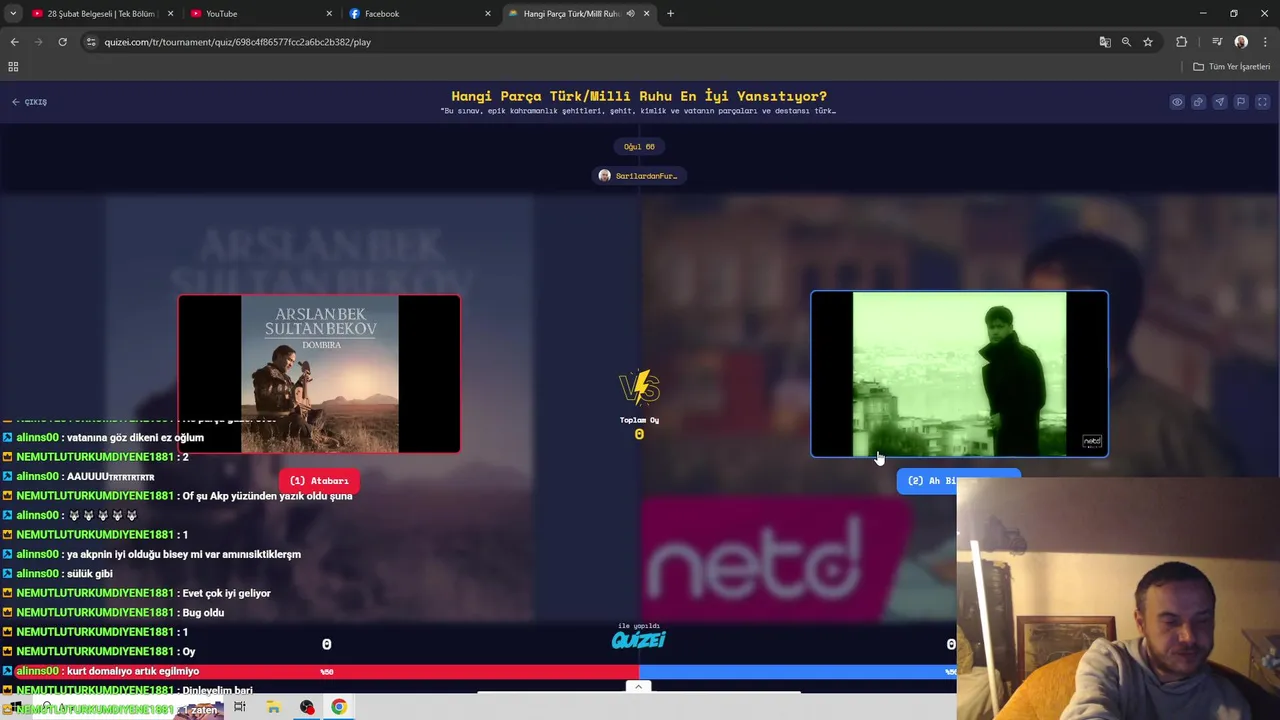Click chat message 'vatanına göz dikeni ez oğlum'
The image size is (1280, 720).
click(135, 438)
